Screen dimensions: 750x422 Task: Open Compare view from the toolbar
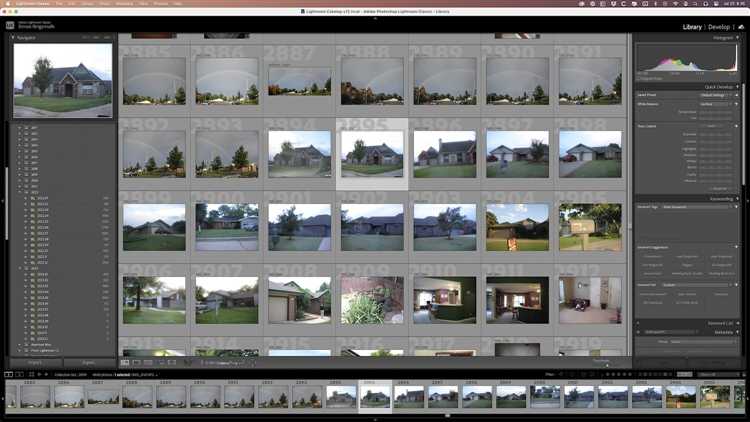coord(148,363)
